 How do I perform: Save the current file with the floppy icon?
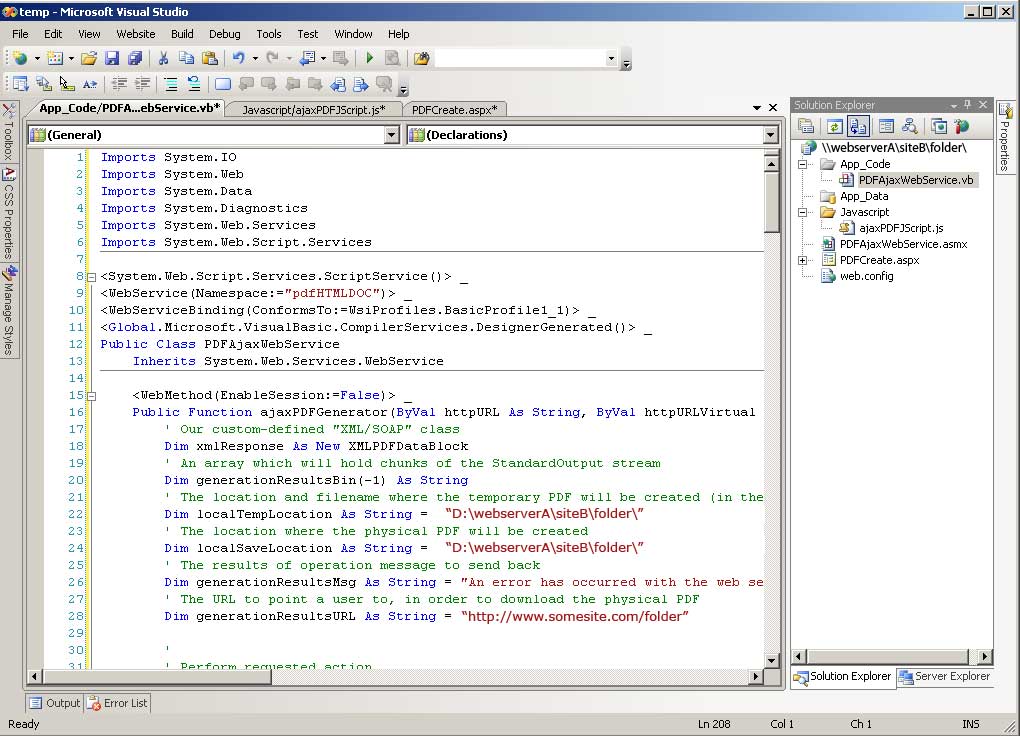pos(112,59)
